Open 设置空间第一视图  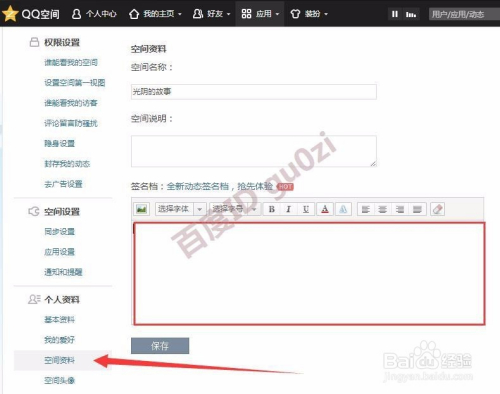pyautogui.click(x=75, y=83)
